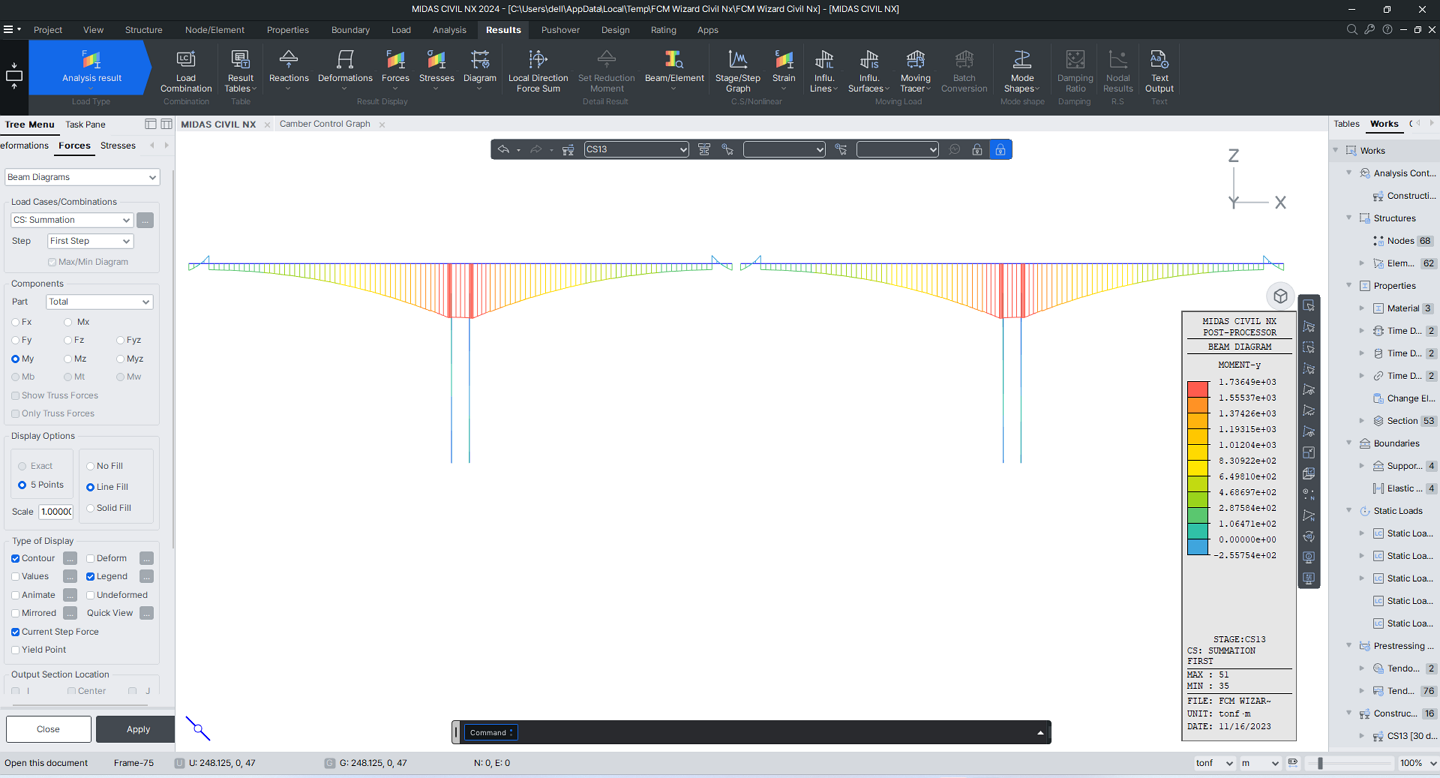Click the Command input box
The width and height of the screenshot is (1440, 778).
pyautogui.click(x=491, y=732)
